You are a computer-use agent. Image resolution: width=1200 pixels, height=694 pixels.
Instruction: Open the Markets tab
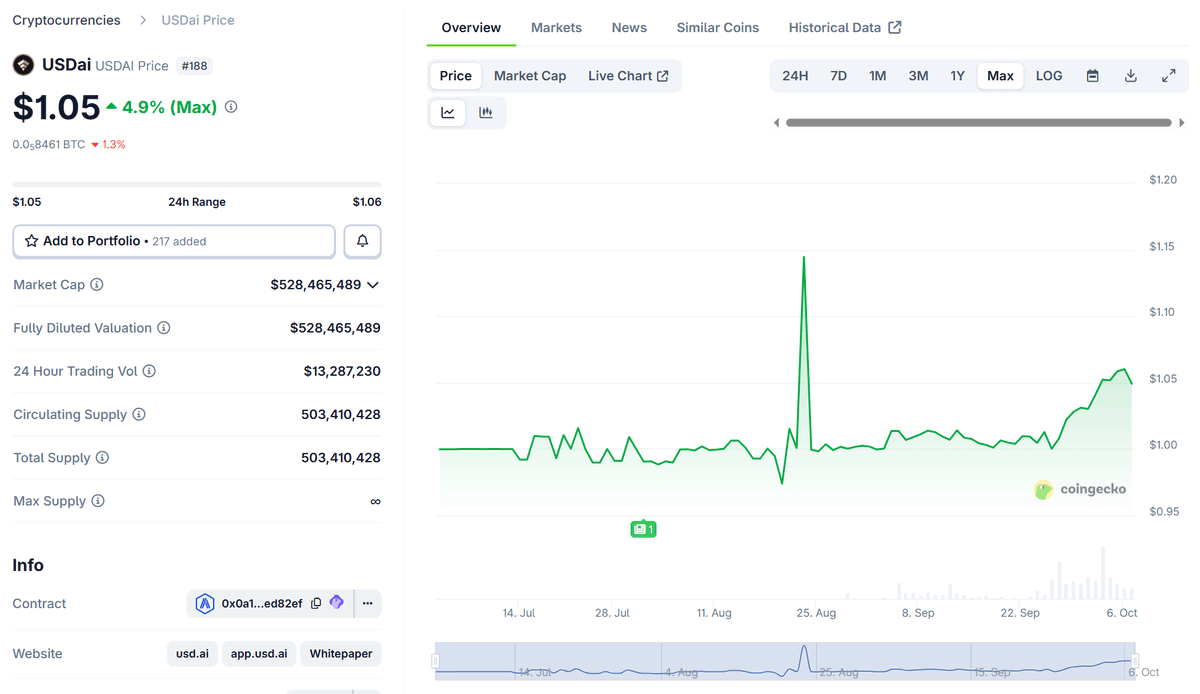point(556,28)
